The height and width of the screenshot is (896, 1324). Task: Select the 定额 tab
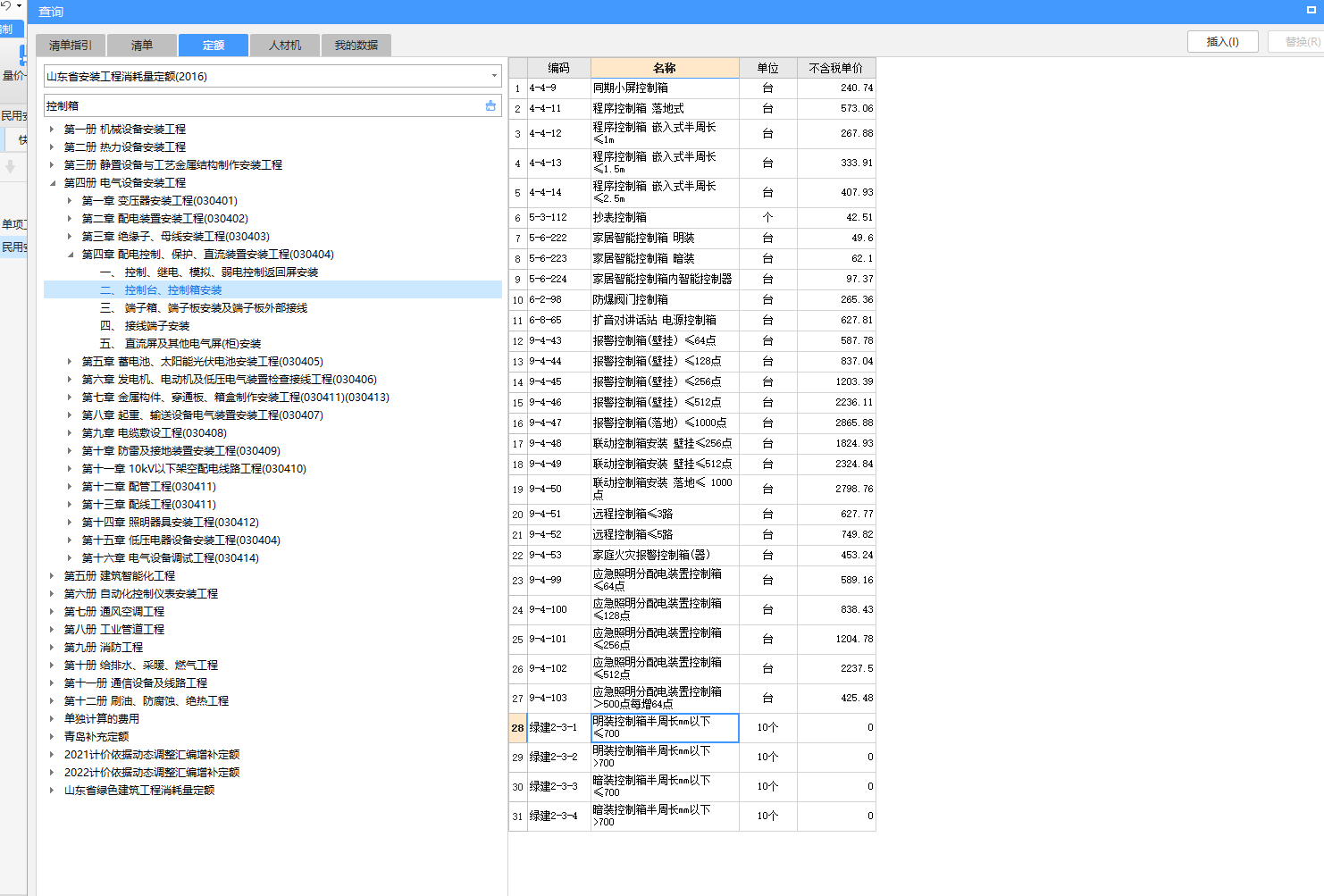pyautogui.click(x=214, y=45)
